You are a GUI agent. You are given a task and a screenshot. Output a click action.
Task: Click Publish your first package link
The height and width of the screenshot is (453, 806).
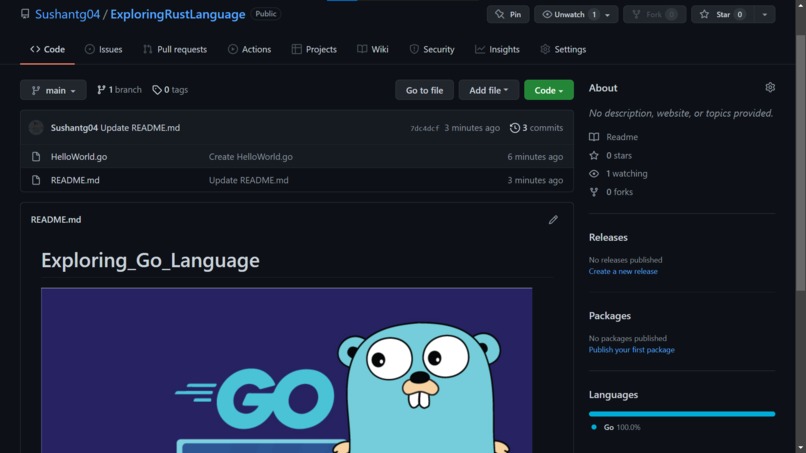point(631,350)
